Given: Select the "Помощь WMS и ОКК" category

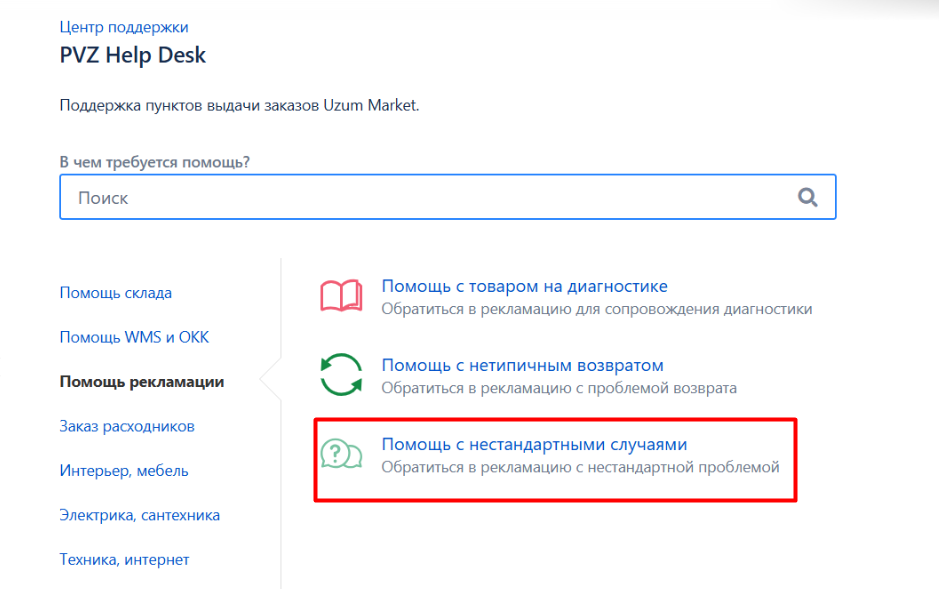Looking at the screenshot, I should (x=134, y=337).
